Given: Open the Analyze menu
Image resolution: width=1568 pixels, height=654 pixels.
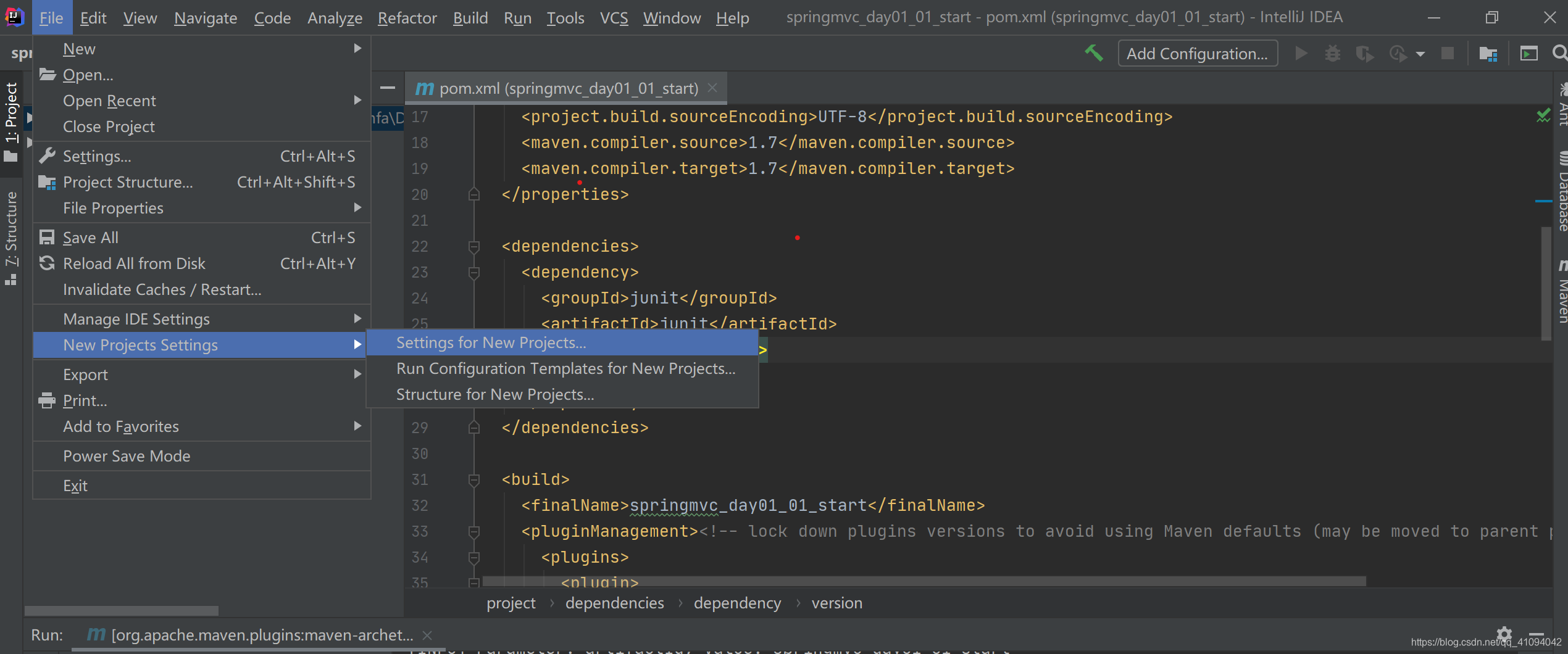Looking at the screenshot, I should pyautogui.click(x=335, y=18).
